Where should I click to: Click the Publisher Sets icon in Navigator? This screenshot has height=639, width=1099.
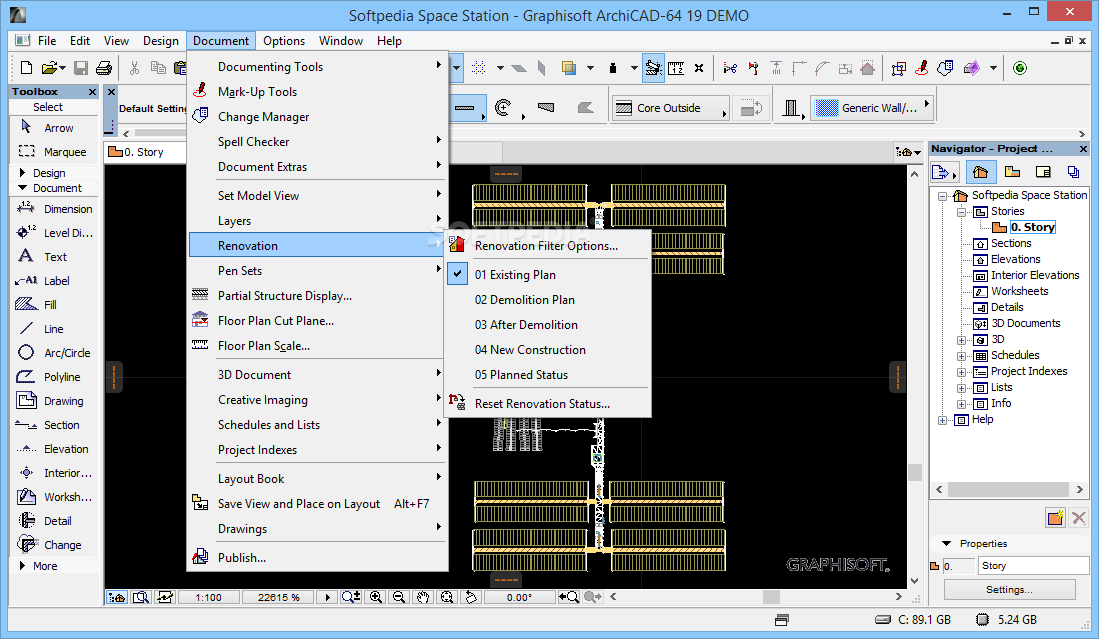[x=1073, y=172]
